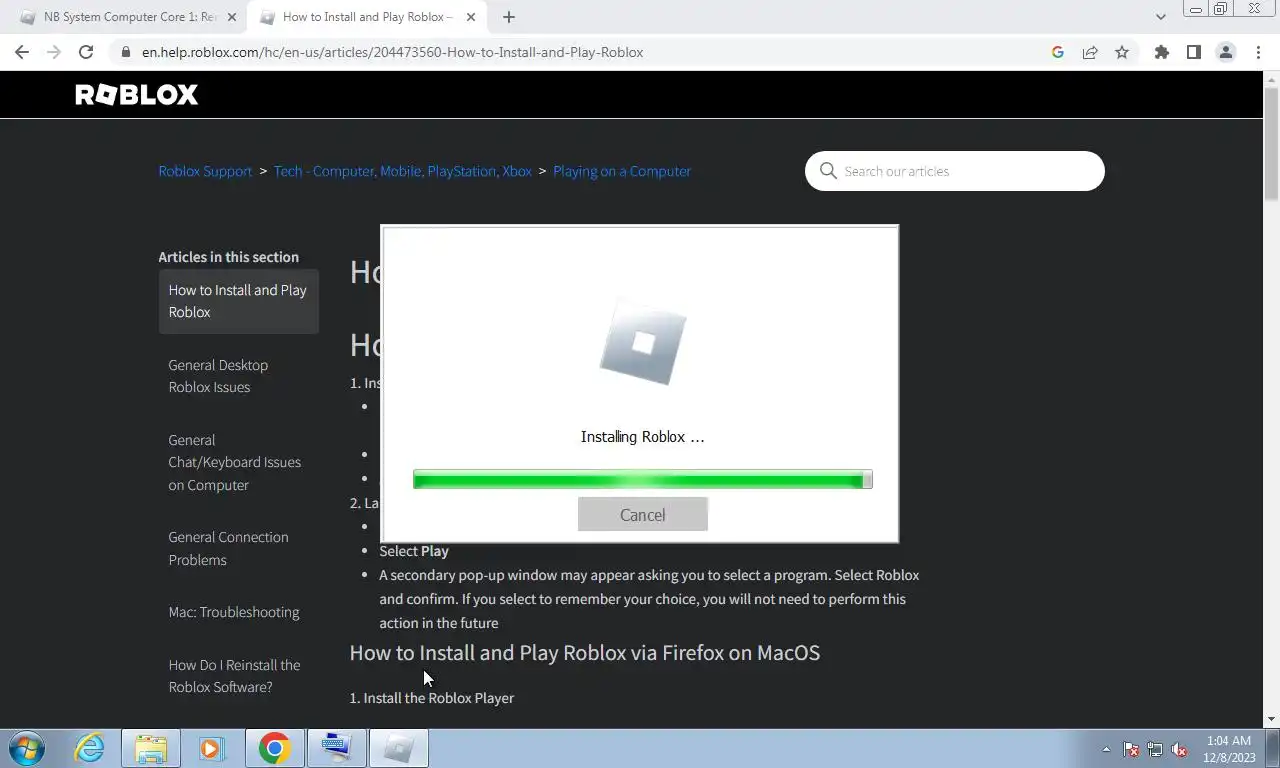The width and height of the screenshot is (1280, 768).
Task: Click heading about Firefox on MacOS
Action: pos(585,653)
